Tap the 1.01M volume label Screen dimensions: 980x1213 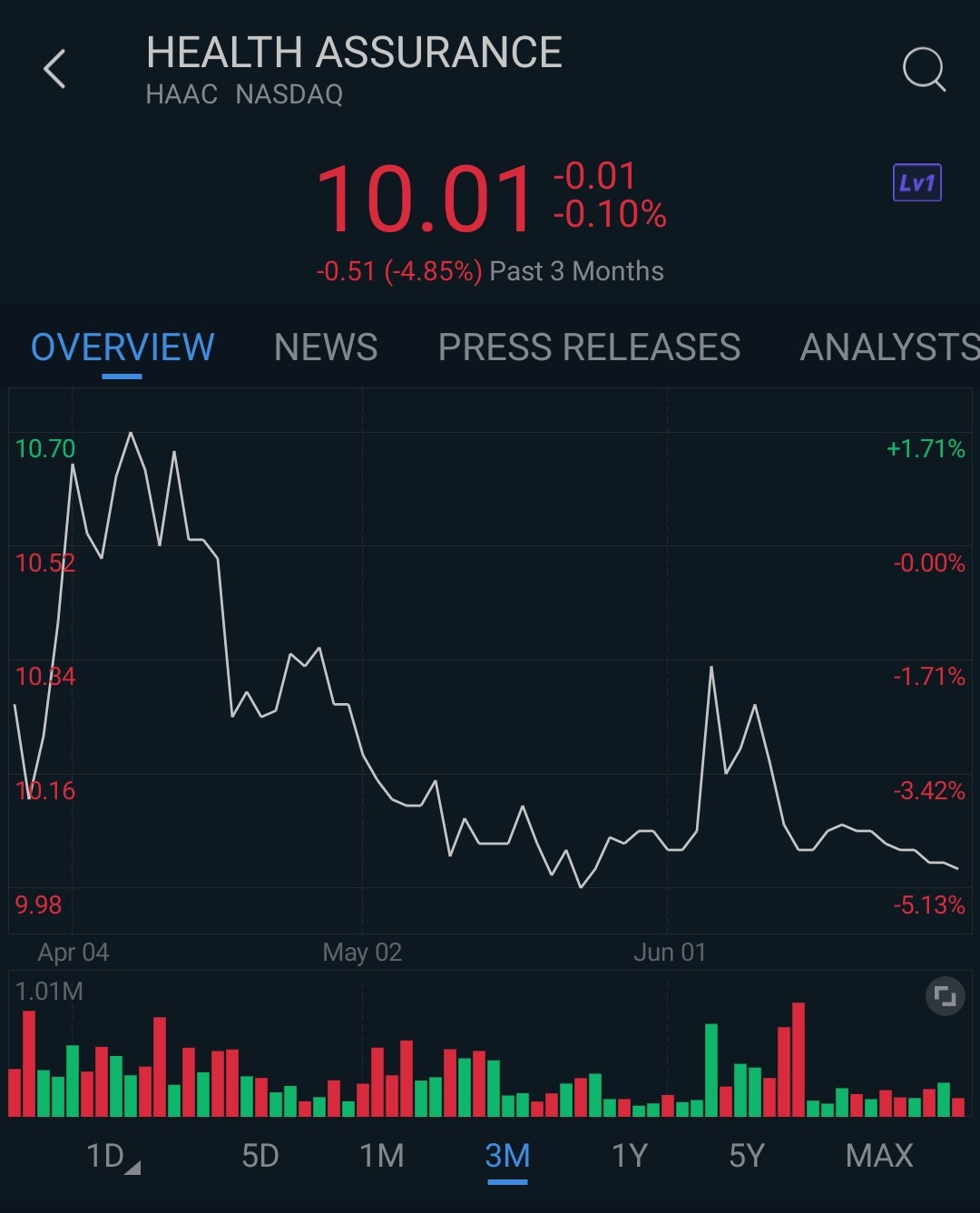[x=49, y=991]
